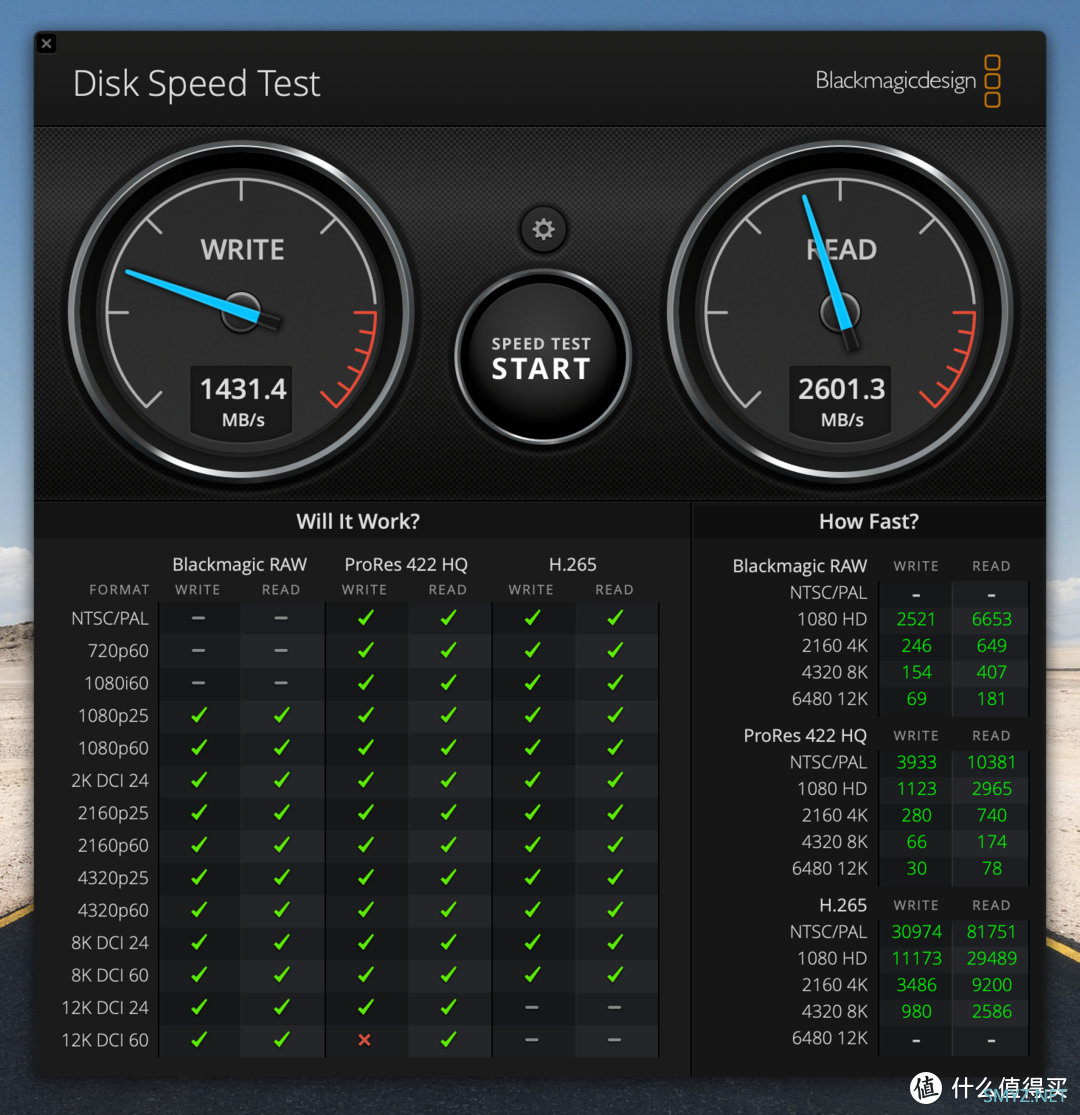Click ProRes 422 HQ NTSC/PAL write value 3933

point(916,762)
